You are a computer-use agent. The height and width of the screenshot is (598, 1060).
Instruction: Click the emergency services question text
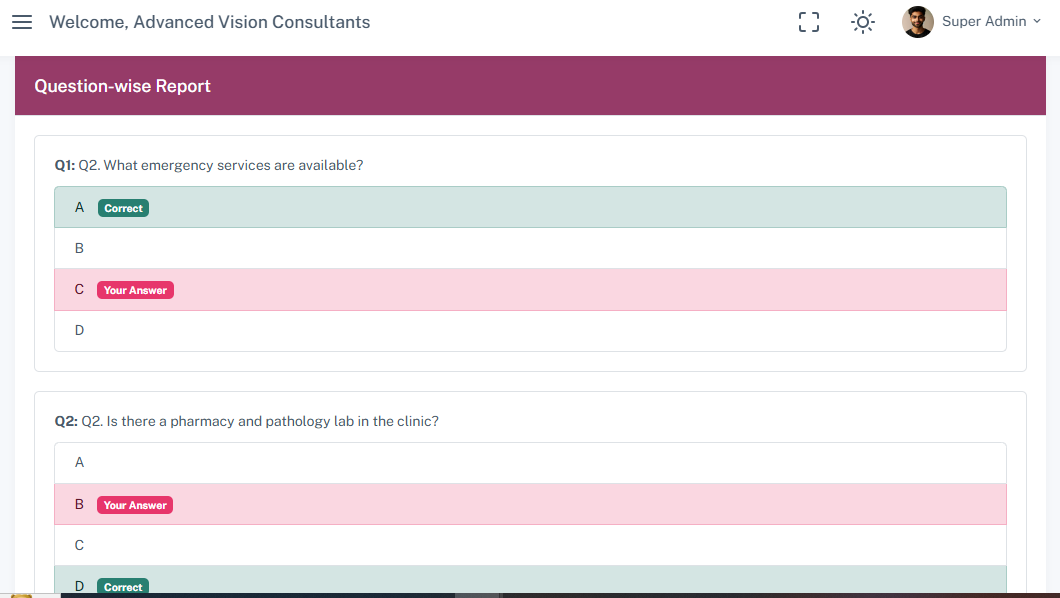pyautogui.click(x=220, y=165)
